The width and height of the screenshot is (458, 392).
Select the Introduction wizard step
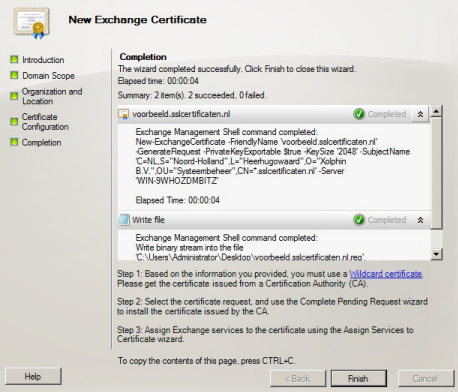click(43, 60)
